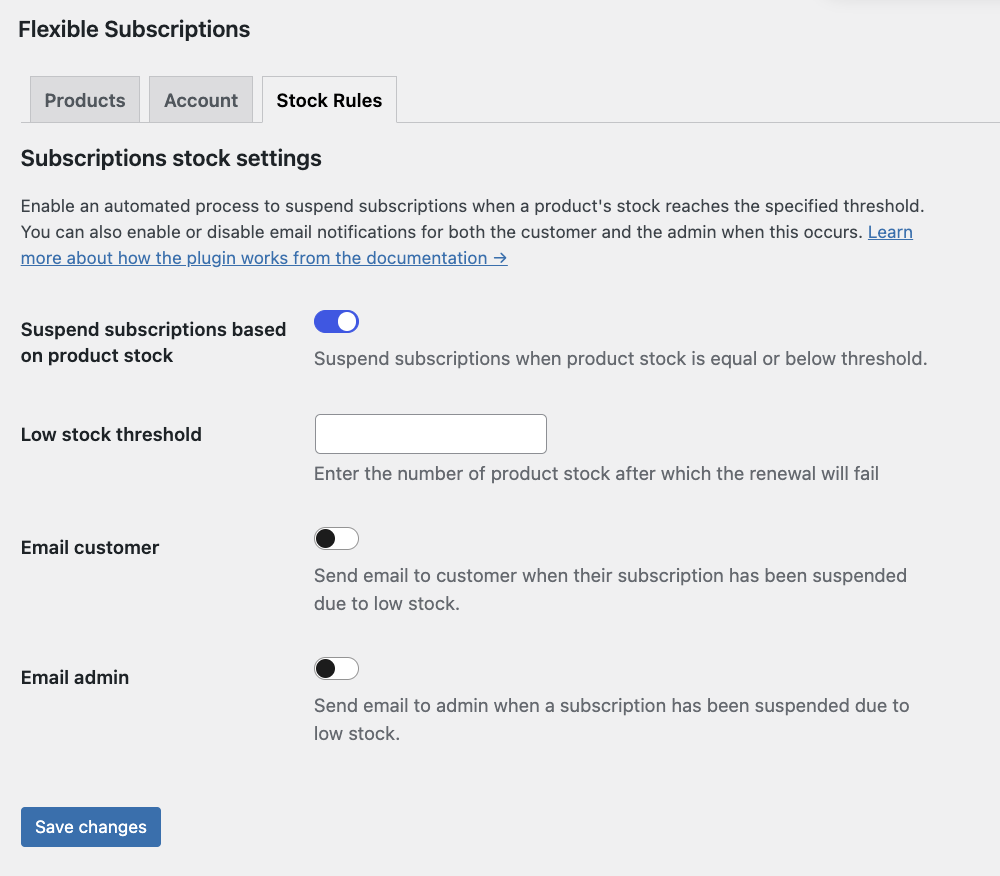Click the Email admin label text
Viewport: 1000px width, 876px height.
pyautogui.click(x=75, y=677)
